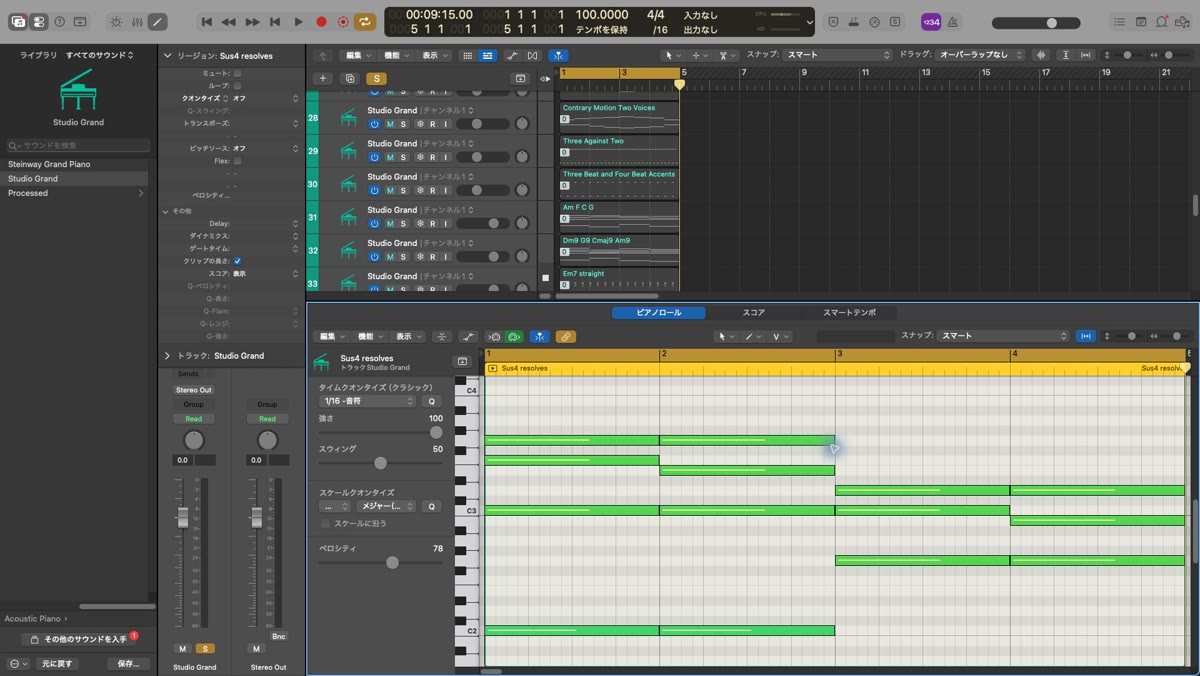Click the duplicate track button
This screenshot has height=676, width=1200.
350,78
